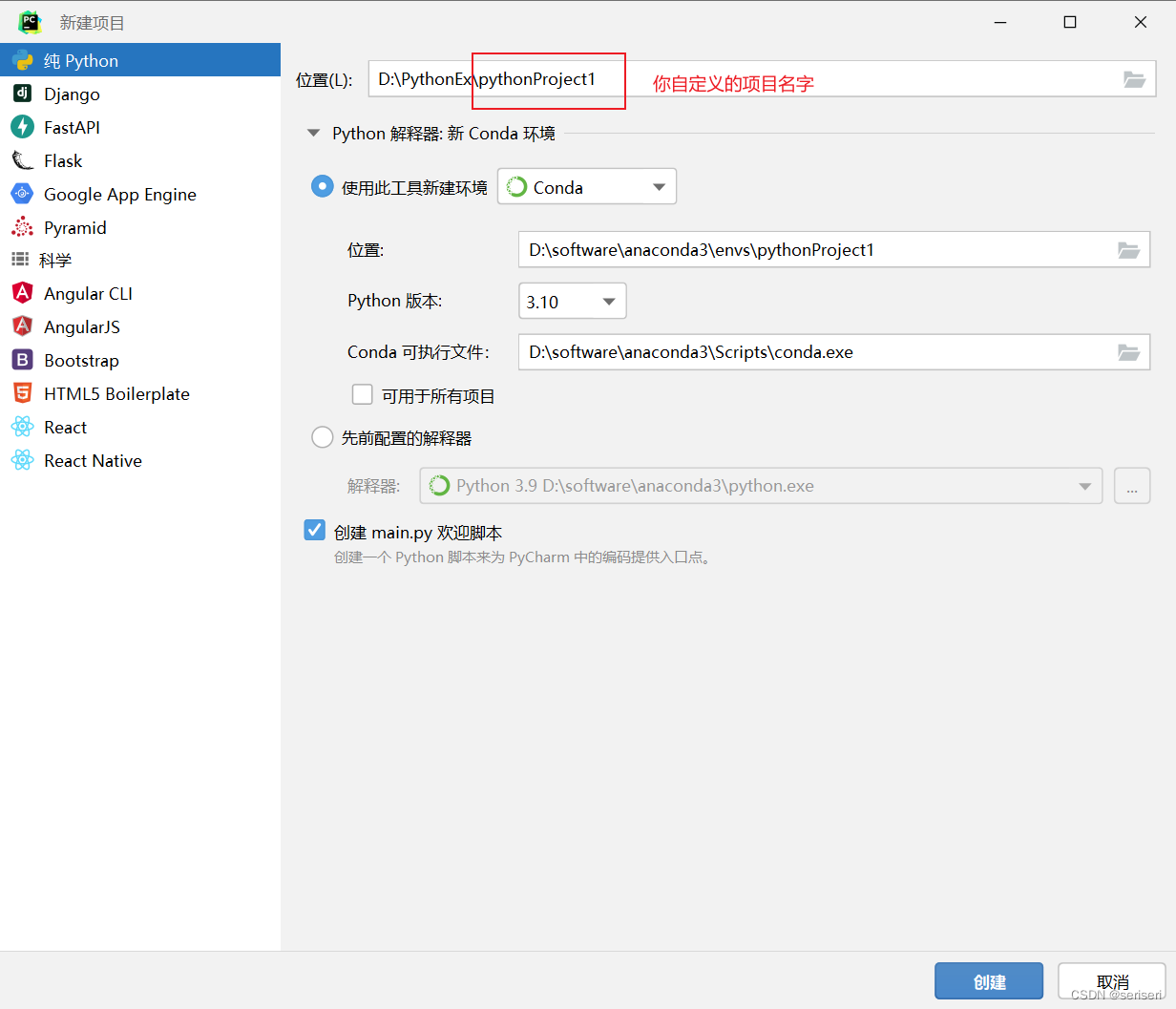Click the React atom icon

22,427
